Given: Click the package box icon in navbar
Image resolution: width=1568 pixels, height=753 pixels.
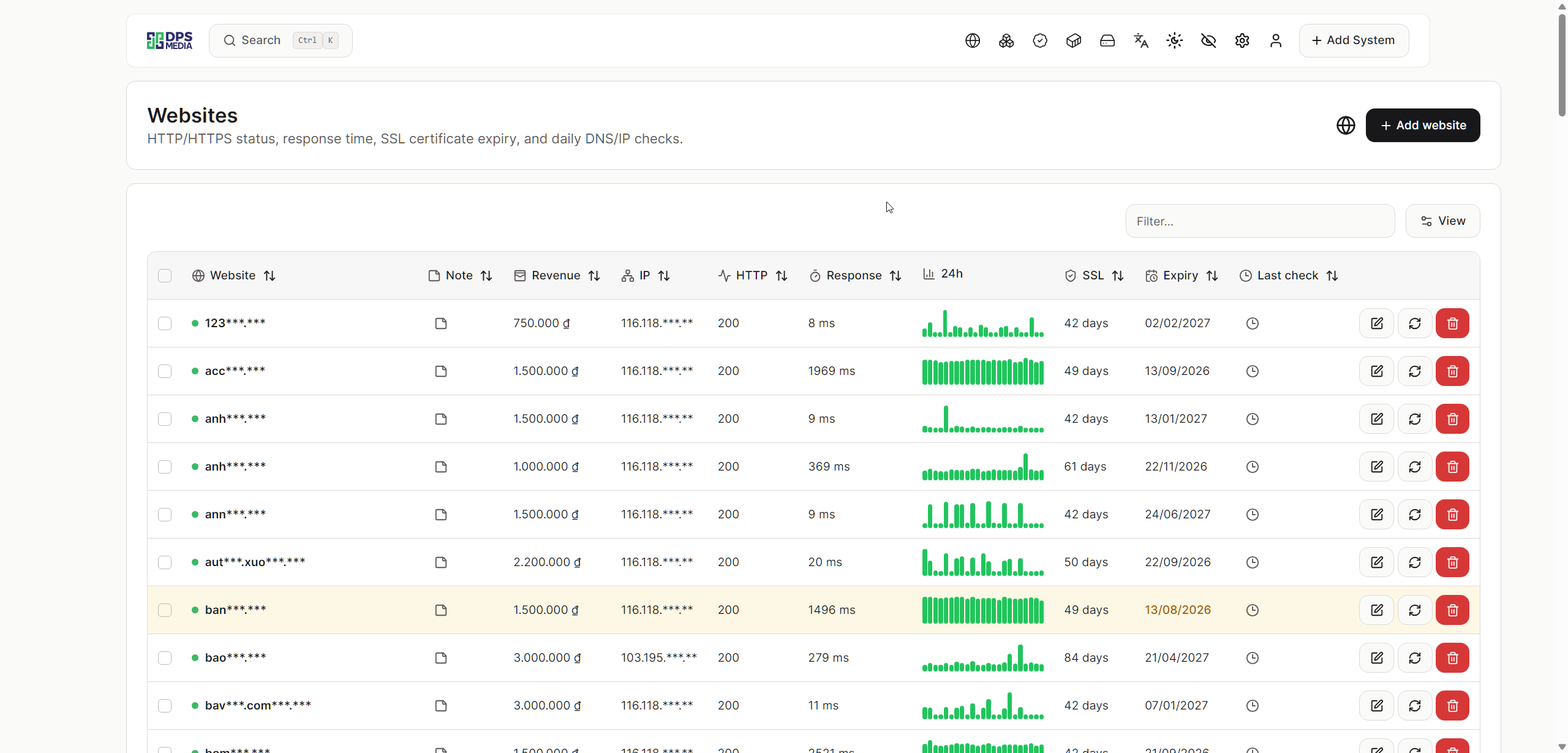Looking at the screenshot, I should point(1074,40).
